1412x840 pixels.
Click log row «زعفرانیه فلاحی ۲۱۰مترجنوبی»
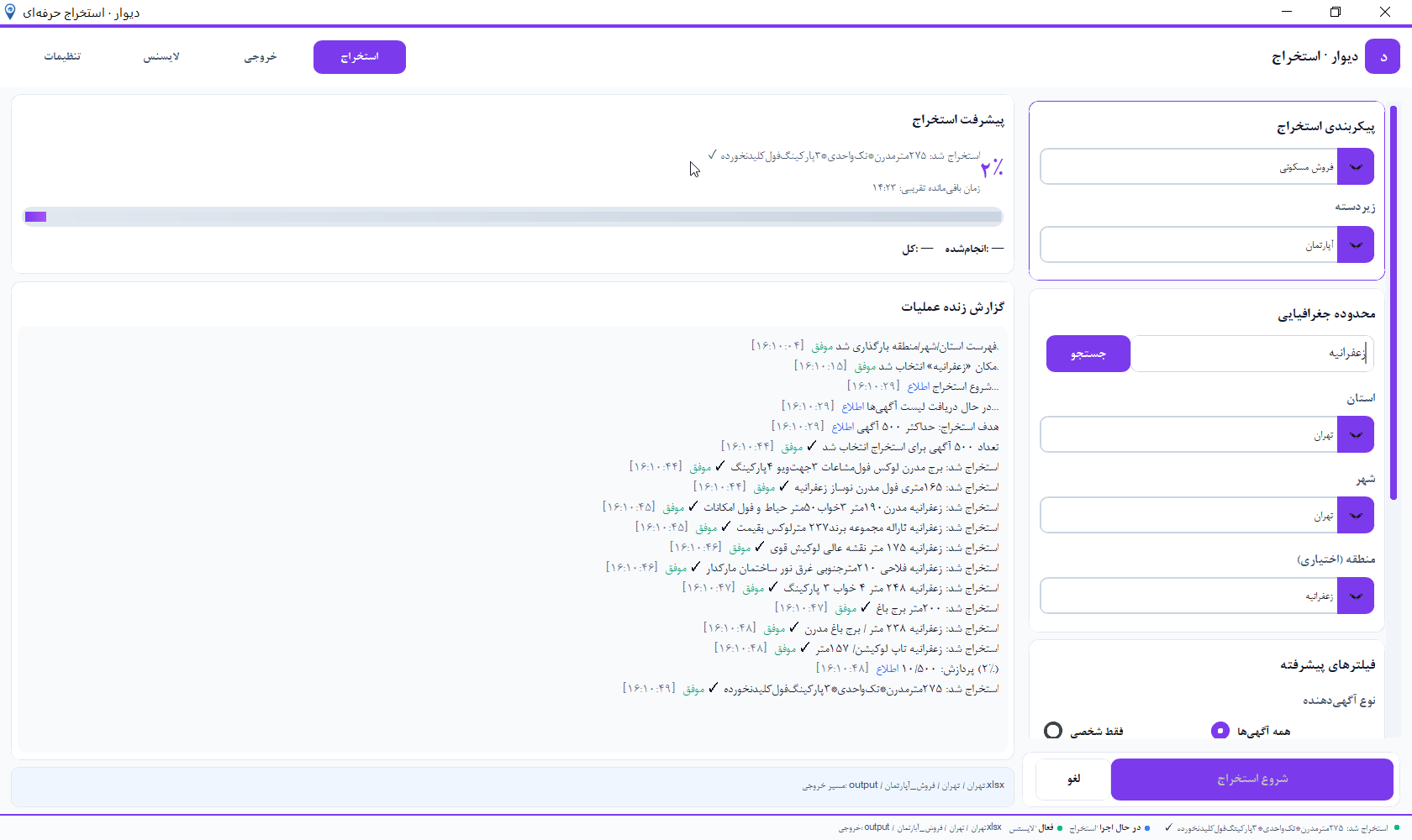(x=803, y=568)
